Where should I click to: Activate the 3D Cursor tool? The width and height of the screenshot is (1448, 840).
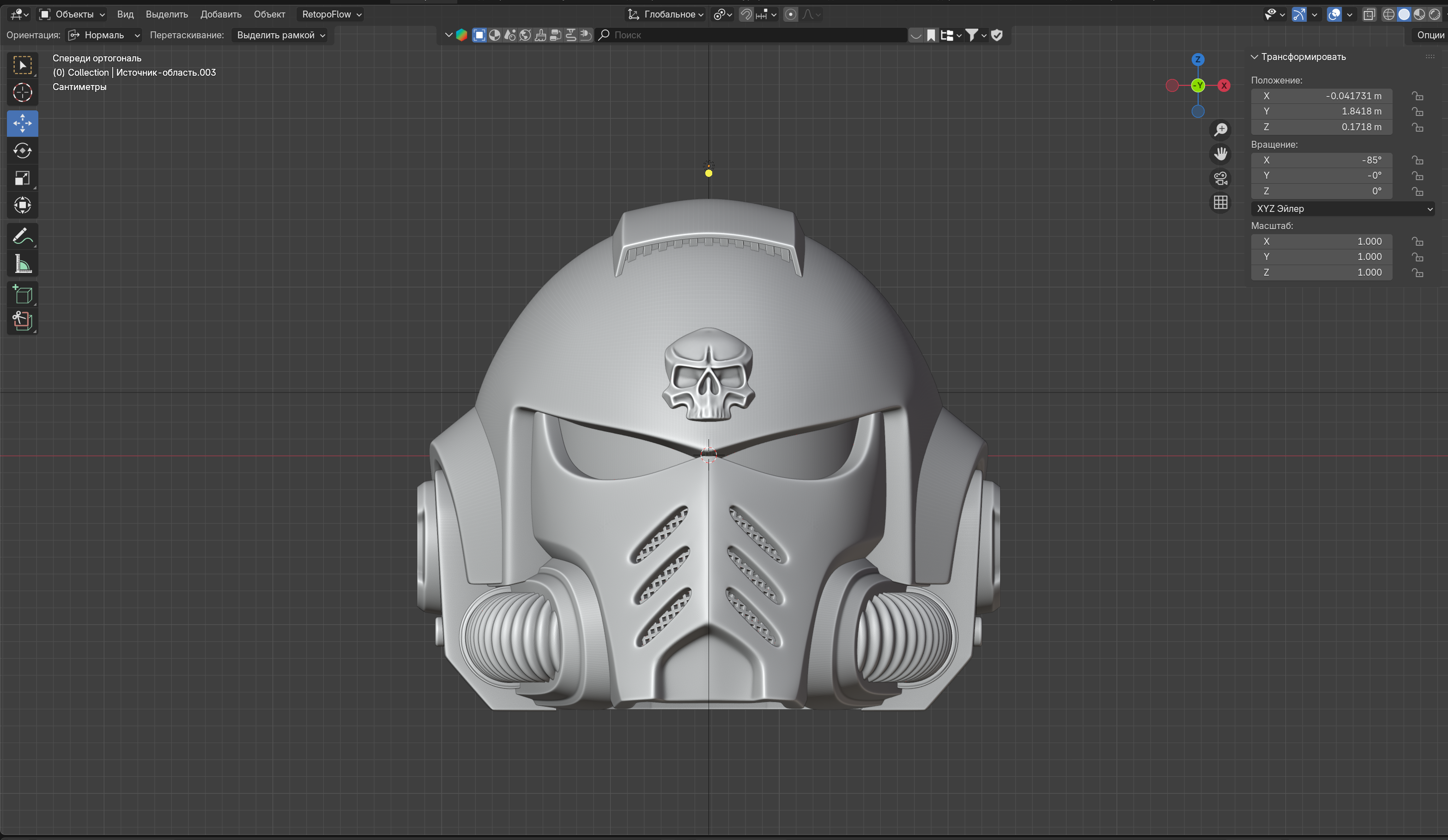click(x=23, y=92)
